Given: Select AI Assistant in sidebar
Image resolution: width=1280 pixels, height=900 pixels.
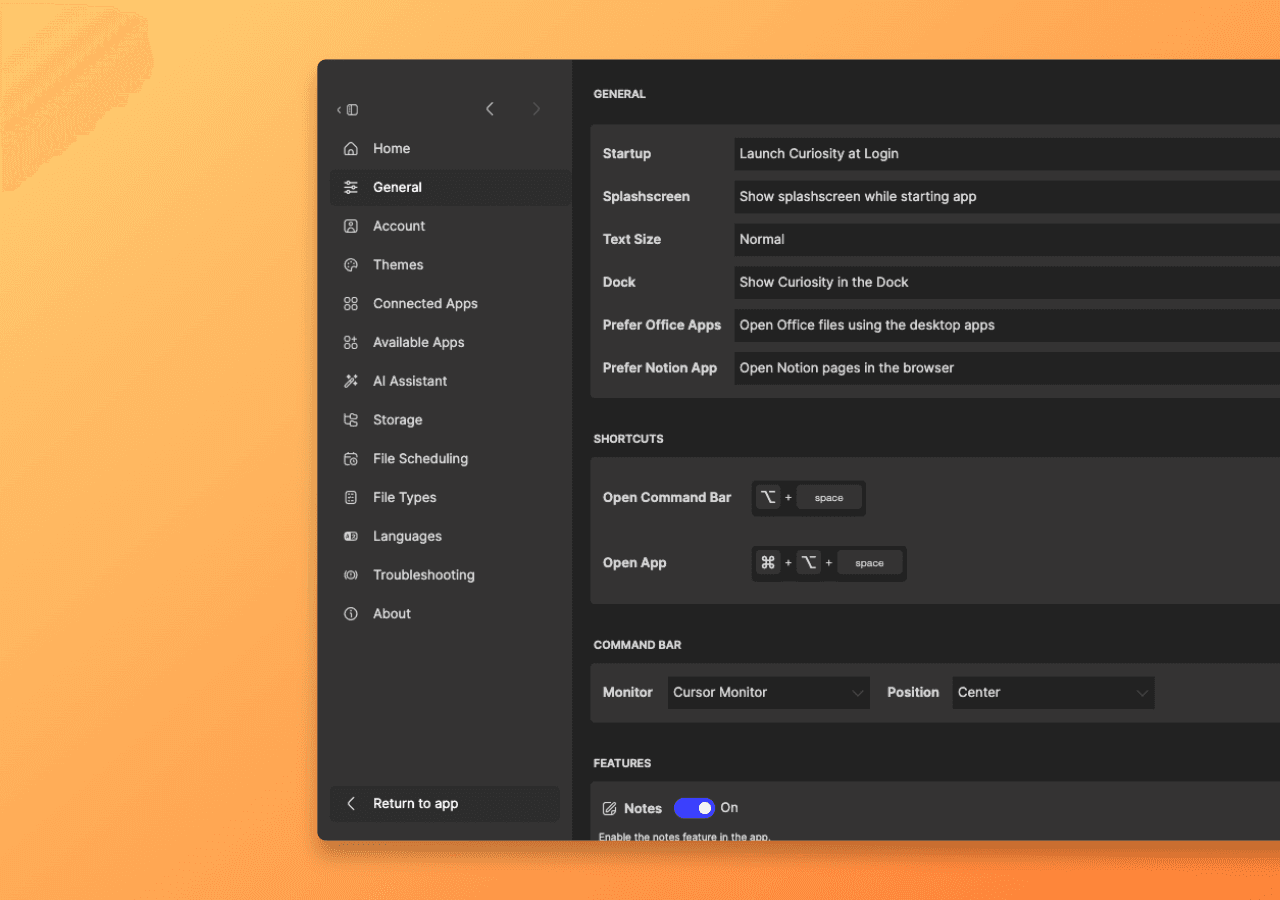Looking at the screenshot, I should click(450, 381).
